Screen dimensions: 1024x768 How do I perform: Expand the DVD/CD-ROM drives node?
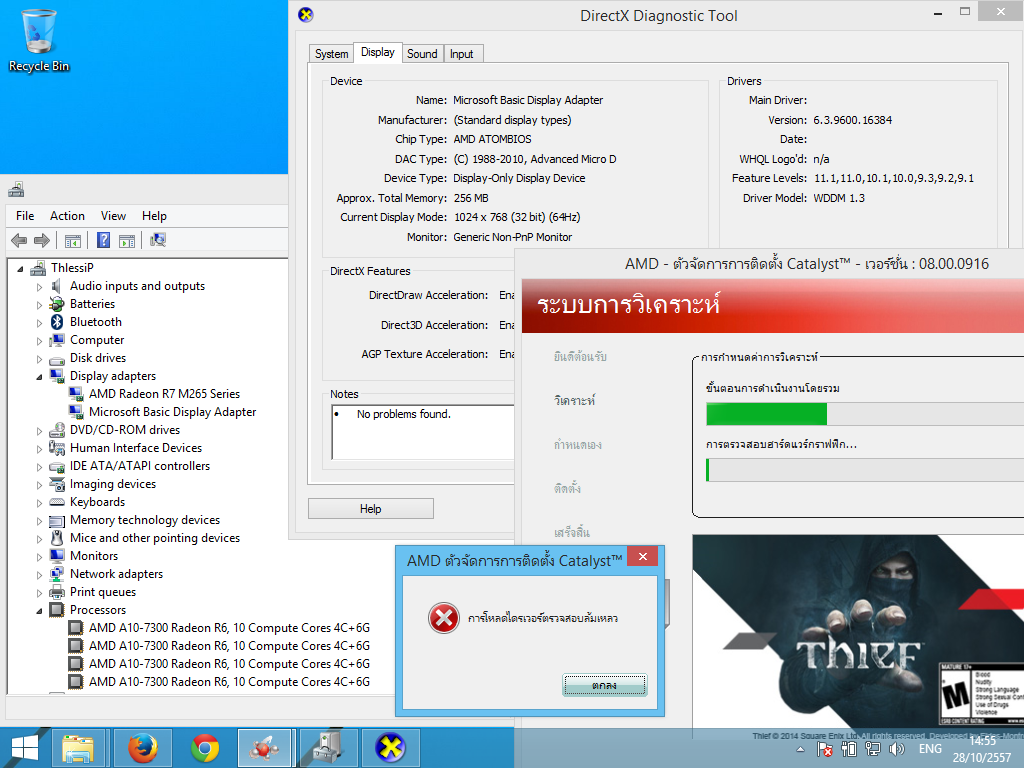point(39,431)
